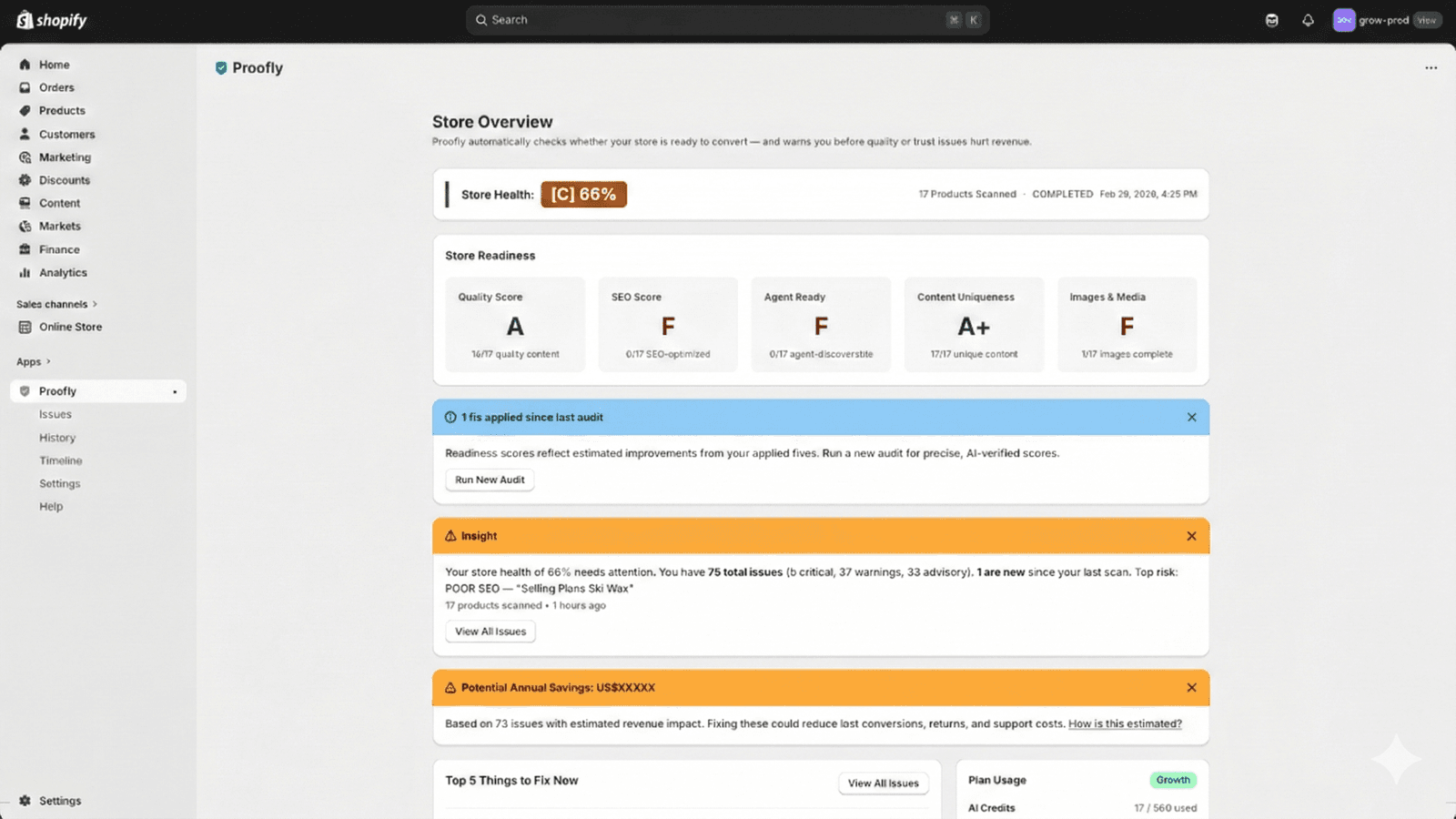Viewport: 1456px width, 819px height.
Task: Click the view badge next to grow-prod
Action: point(1427,20)
